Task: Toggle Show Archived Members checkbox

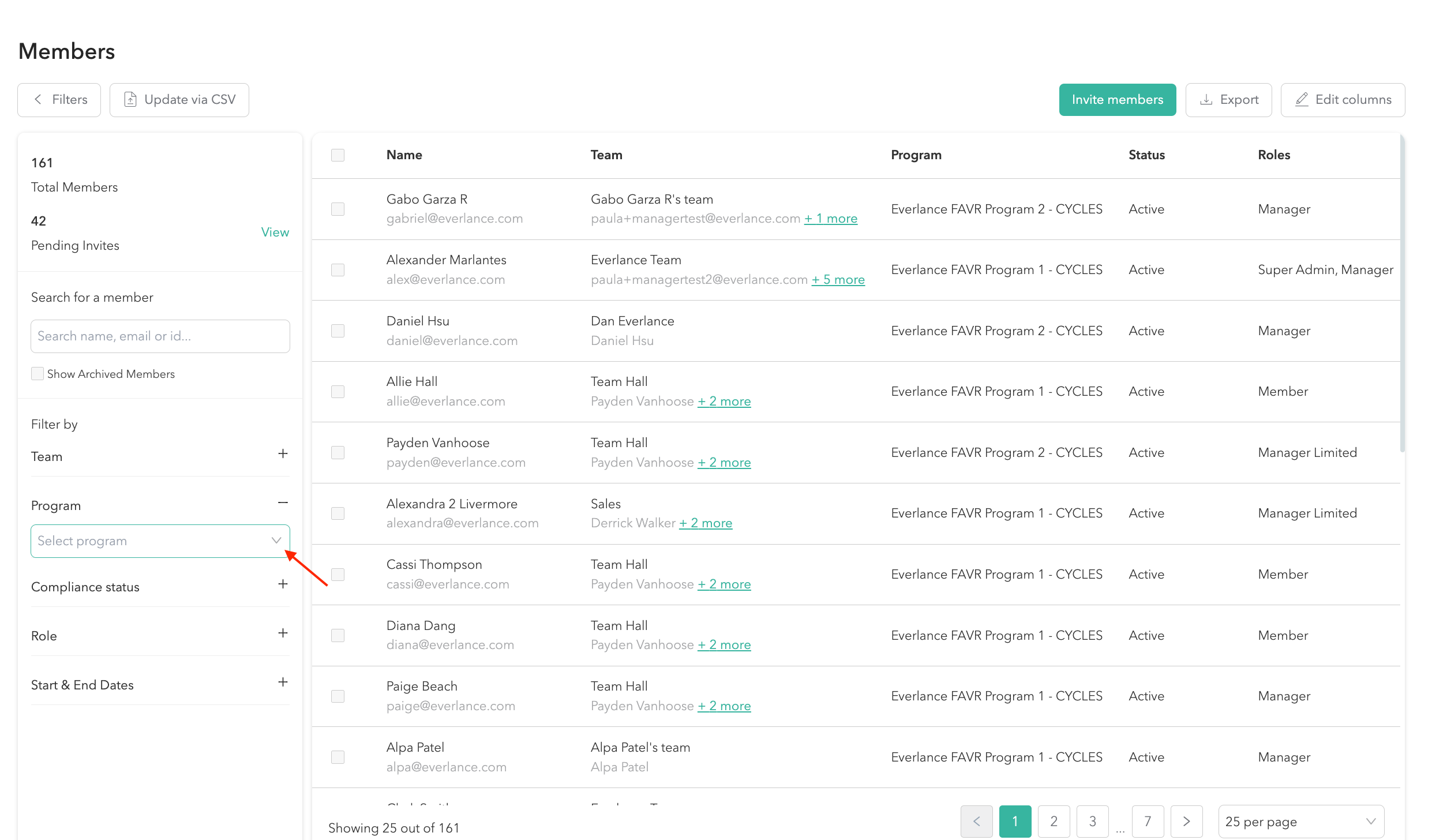Action: (38, 373)
